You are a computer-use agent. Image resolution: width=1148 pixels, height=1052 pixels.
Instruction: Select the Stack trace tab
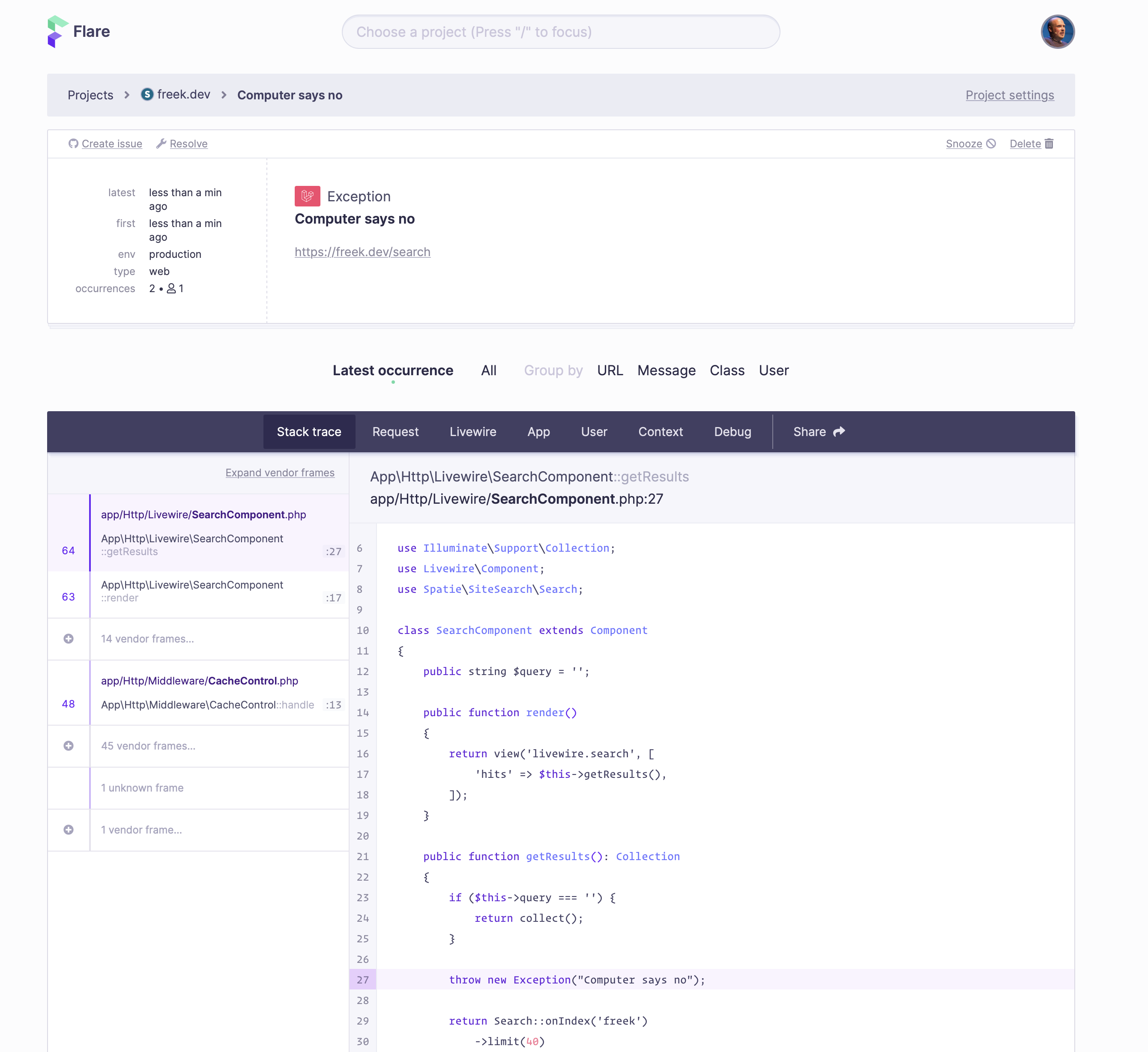click(309, 432)
